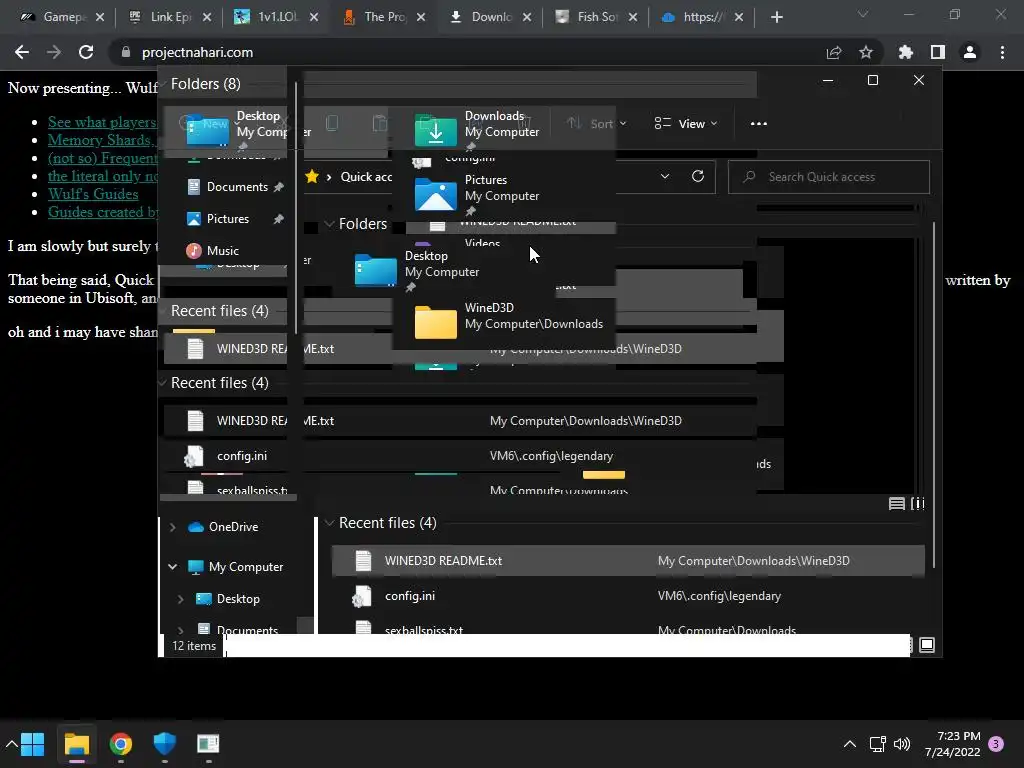Open Chrome tab search chevron
1024x768 pixels.
(863, 14)
